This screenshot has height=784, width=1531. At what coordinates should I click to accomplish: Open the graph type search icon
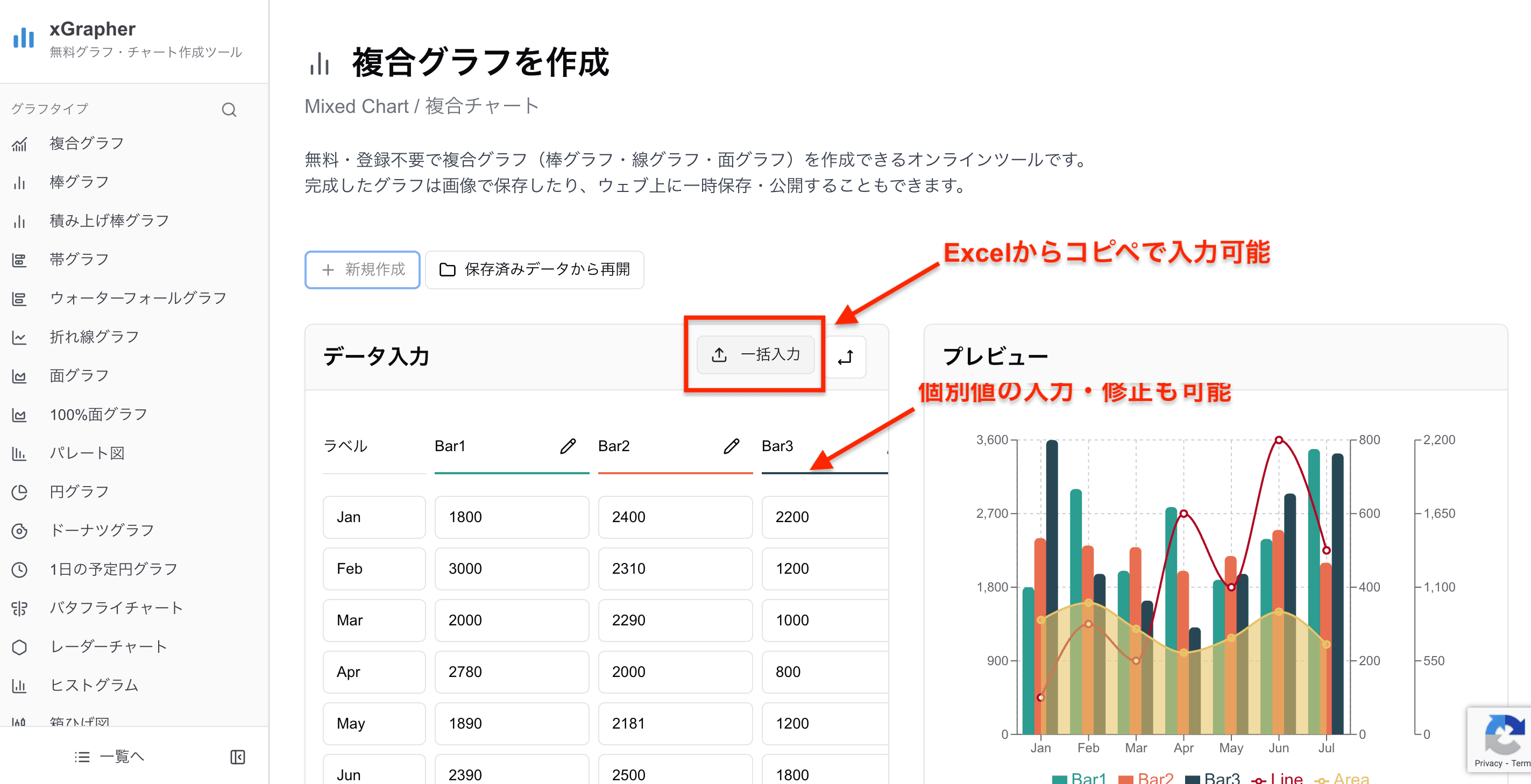(x=229, y=109)
